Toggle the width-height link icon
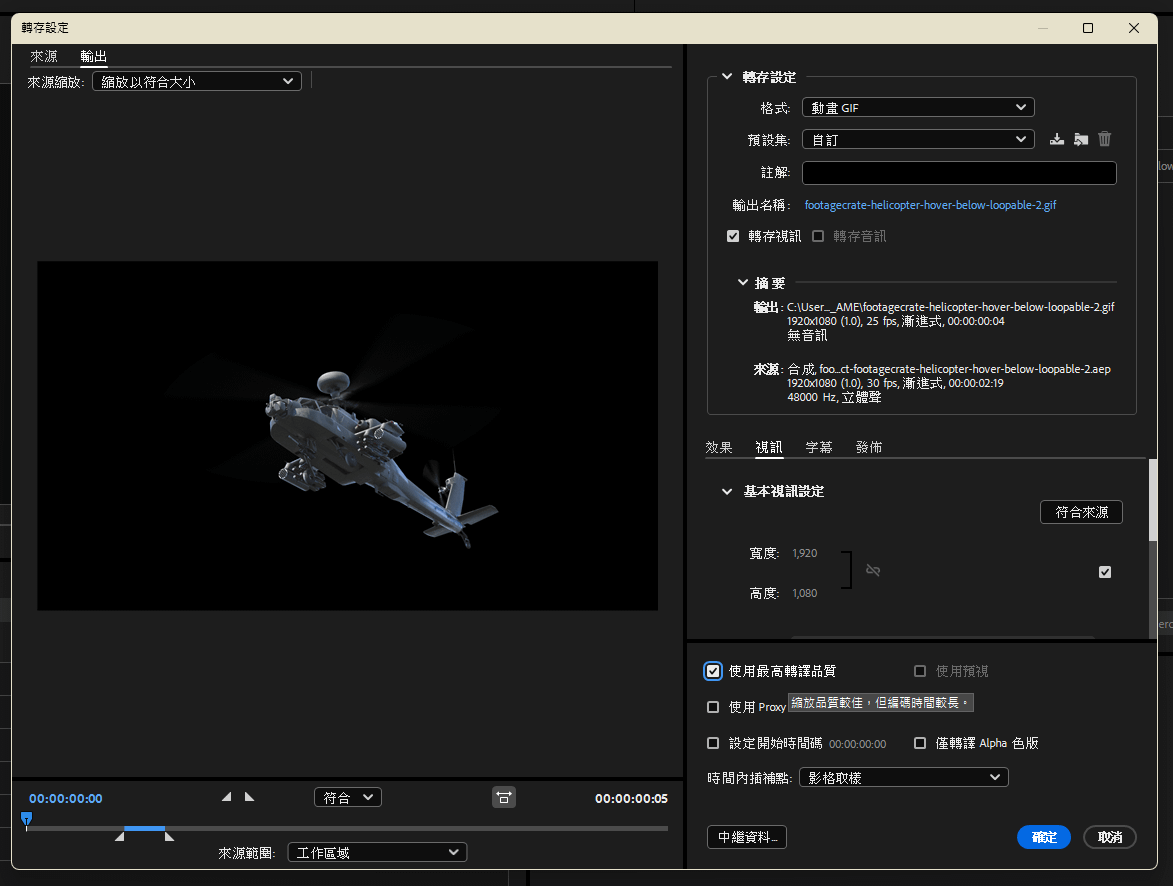Viewport: 1173px width, 886px height. tap(873, 570)
